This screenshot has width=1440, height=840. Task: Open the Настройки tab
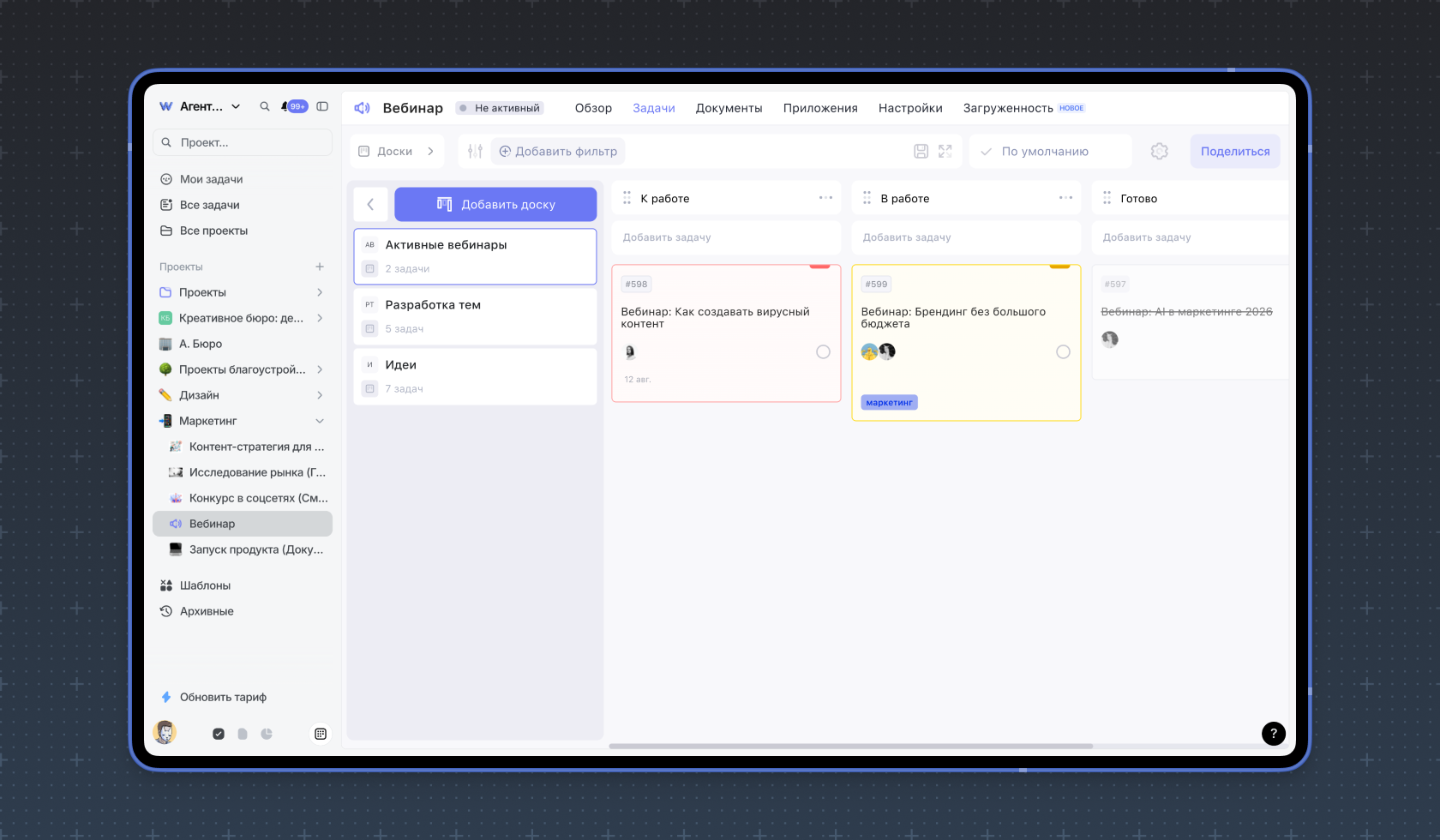click(910, 108)
